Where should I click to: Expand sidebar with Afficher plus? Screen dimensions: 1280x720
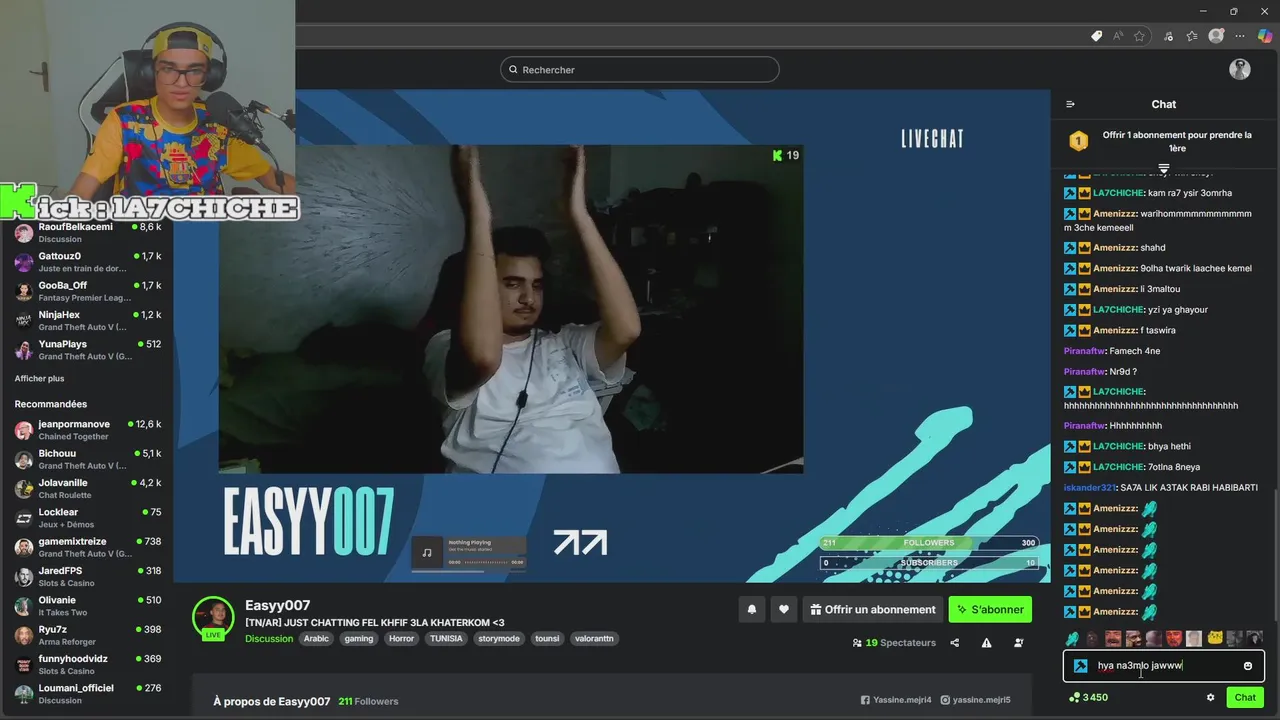tap(39, 379)
